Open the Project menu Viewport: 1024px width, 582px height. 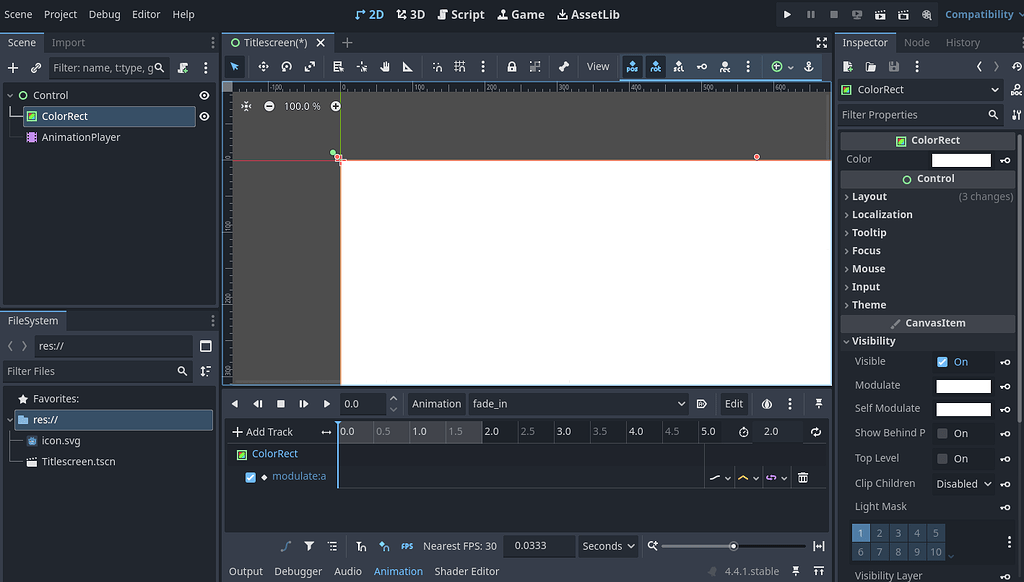(x=62, y=14)
